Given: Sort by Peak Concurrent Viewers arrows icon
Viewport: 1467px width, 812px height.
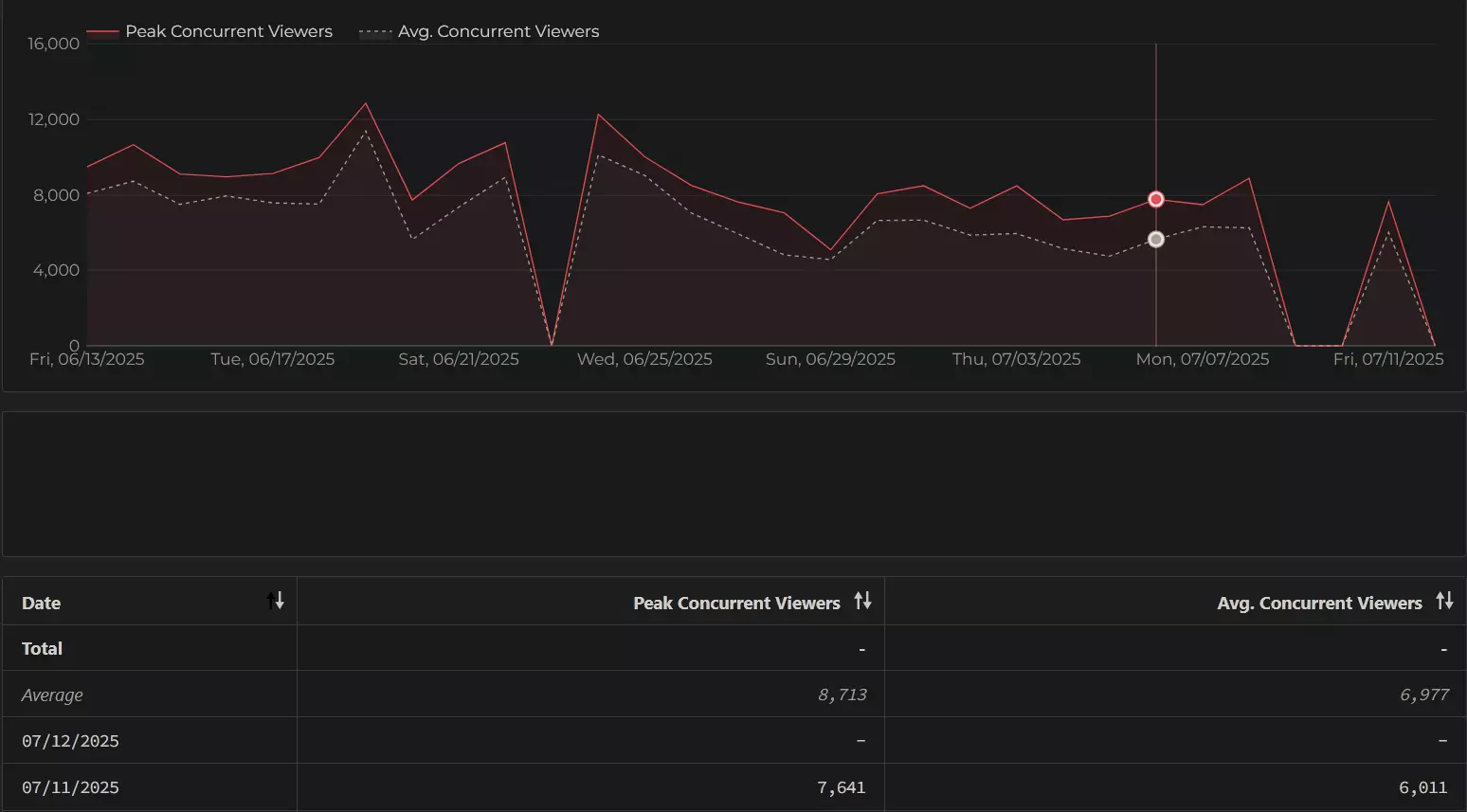Looking at the screenshot, I should coord(862,601).
